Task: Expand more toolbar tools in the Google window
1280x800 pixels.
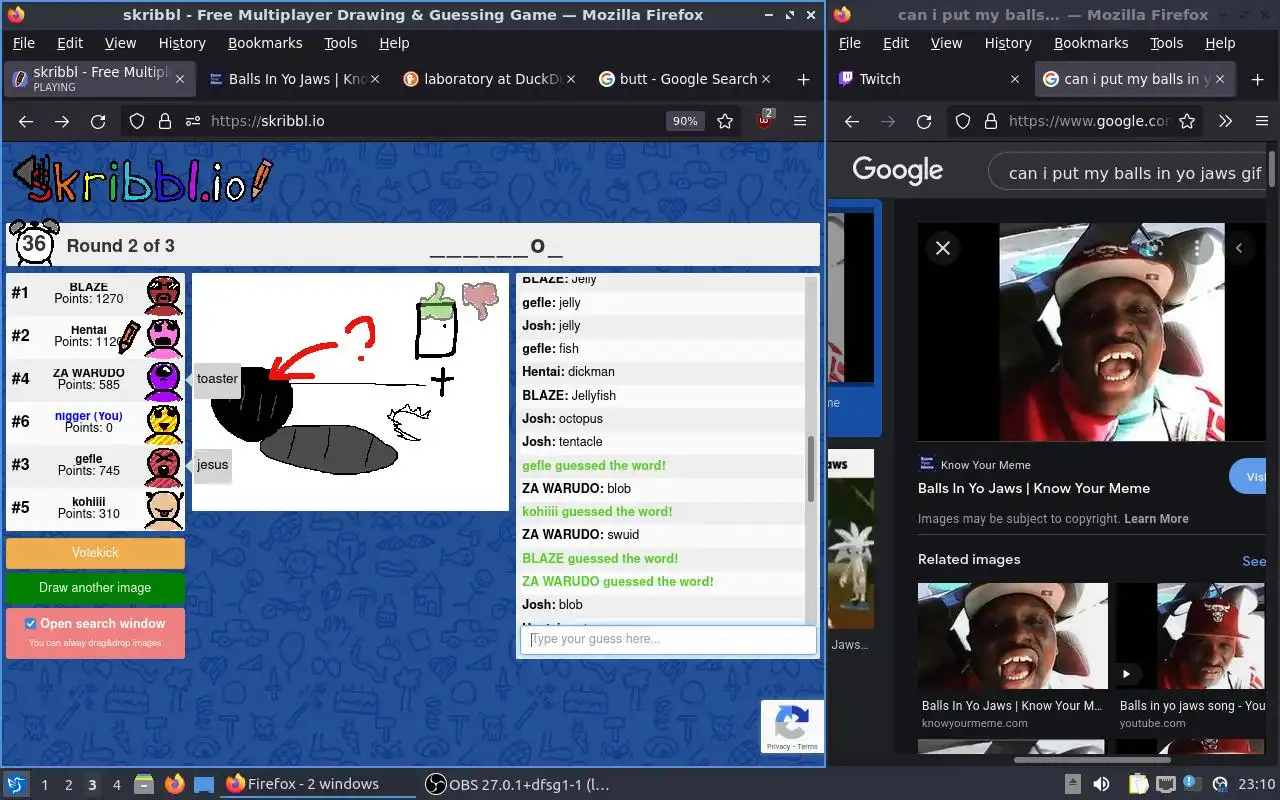Action: click(1225, 121)
